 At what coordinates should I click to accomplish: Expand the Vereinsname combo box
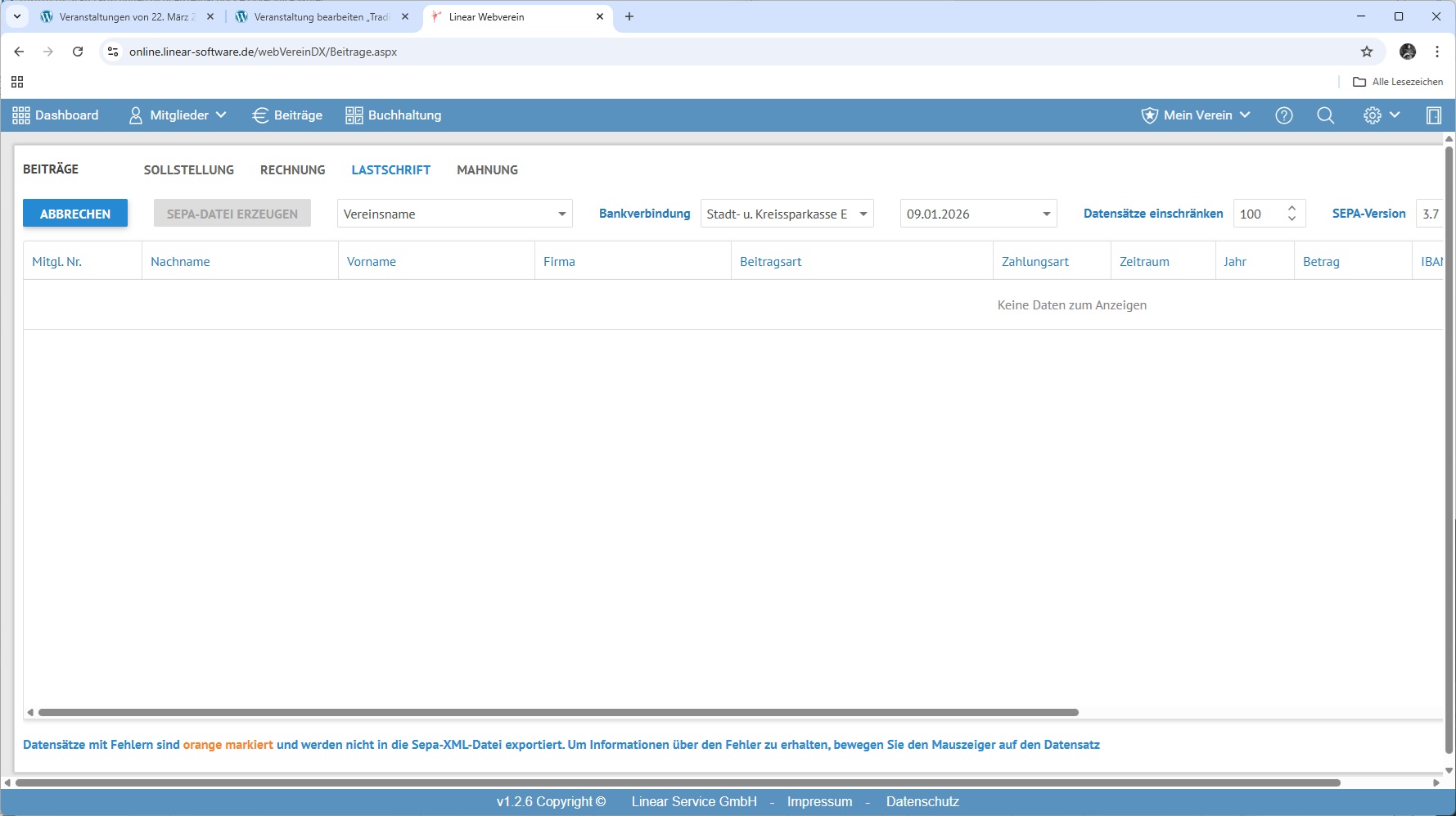pyautogui.click(x=561, y=214)
